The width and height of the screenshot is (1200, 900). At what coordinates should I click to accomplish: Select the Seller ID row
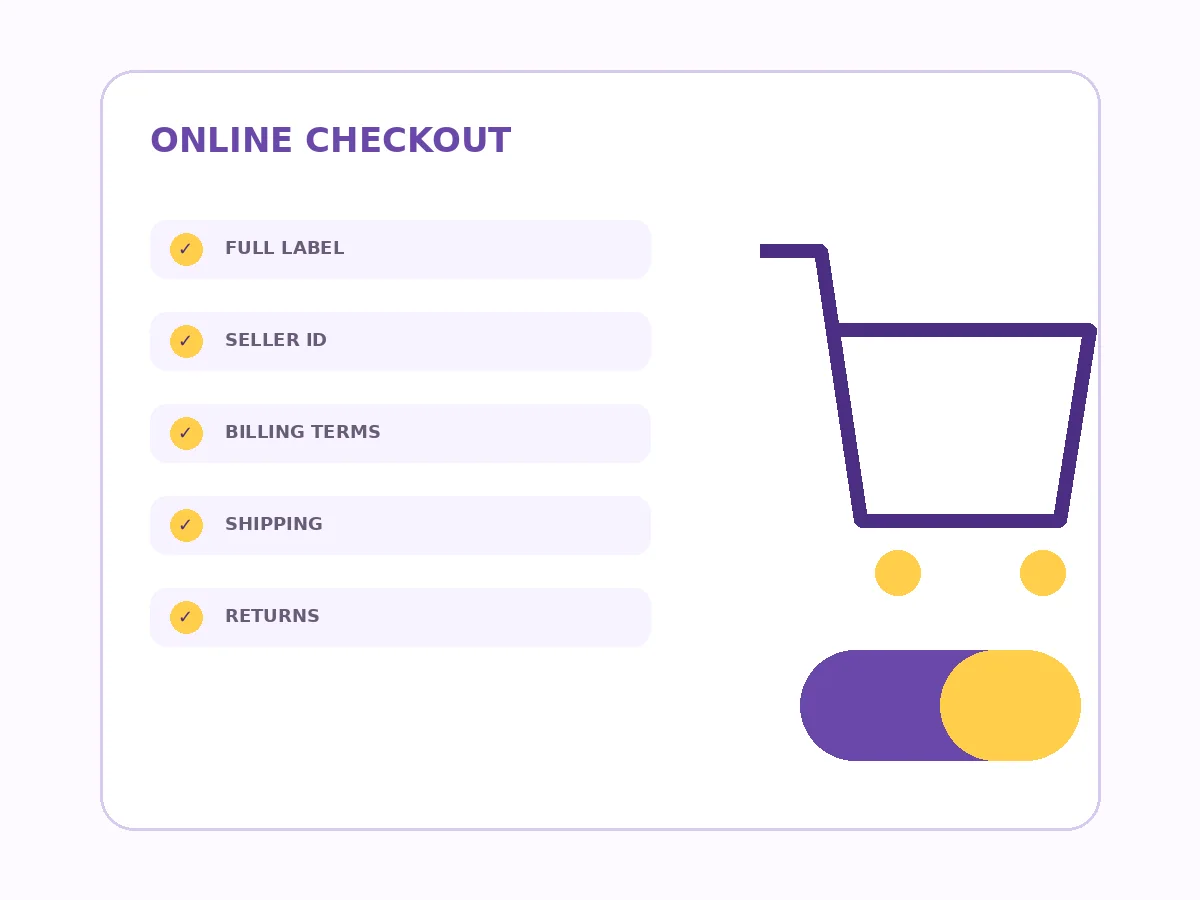pos(400,341)
